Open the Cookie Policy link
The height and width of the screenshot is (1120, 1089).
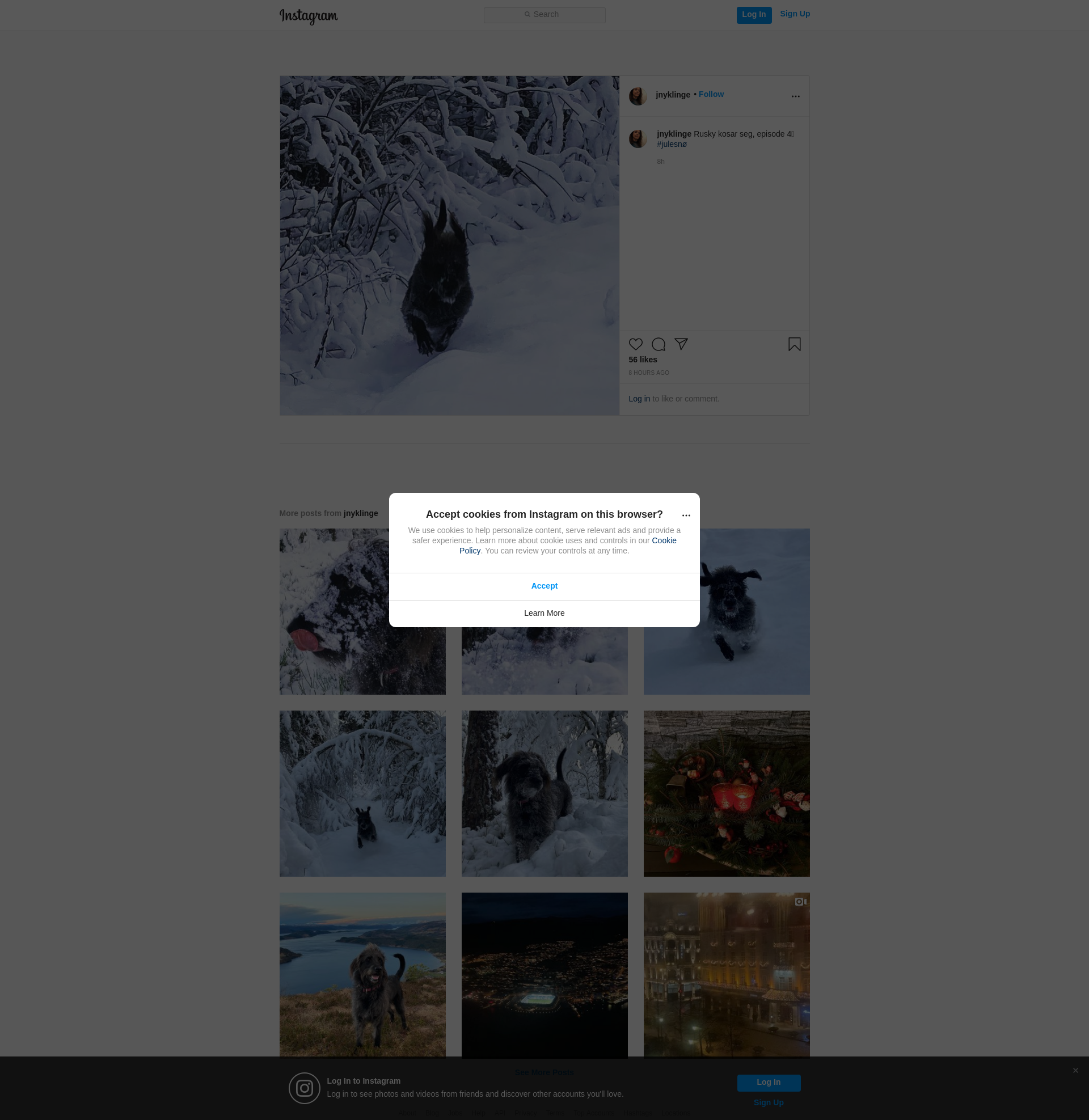tap(664, 540)
